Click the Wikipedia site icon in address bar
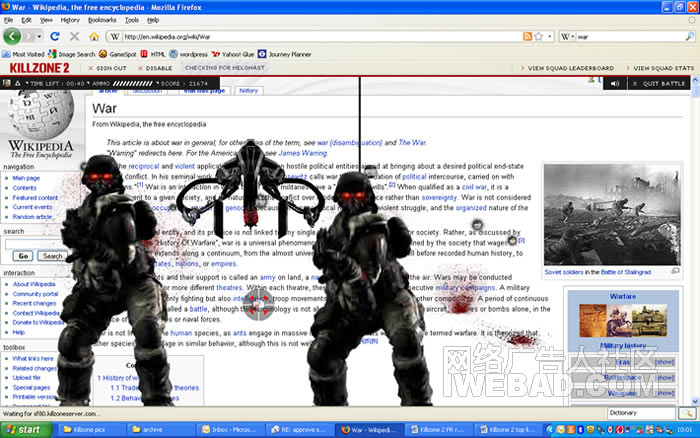700x438 pixels. pos(115,37)
